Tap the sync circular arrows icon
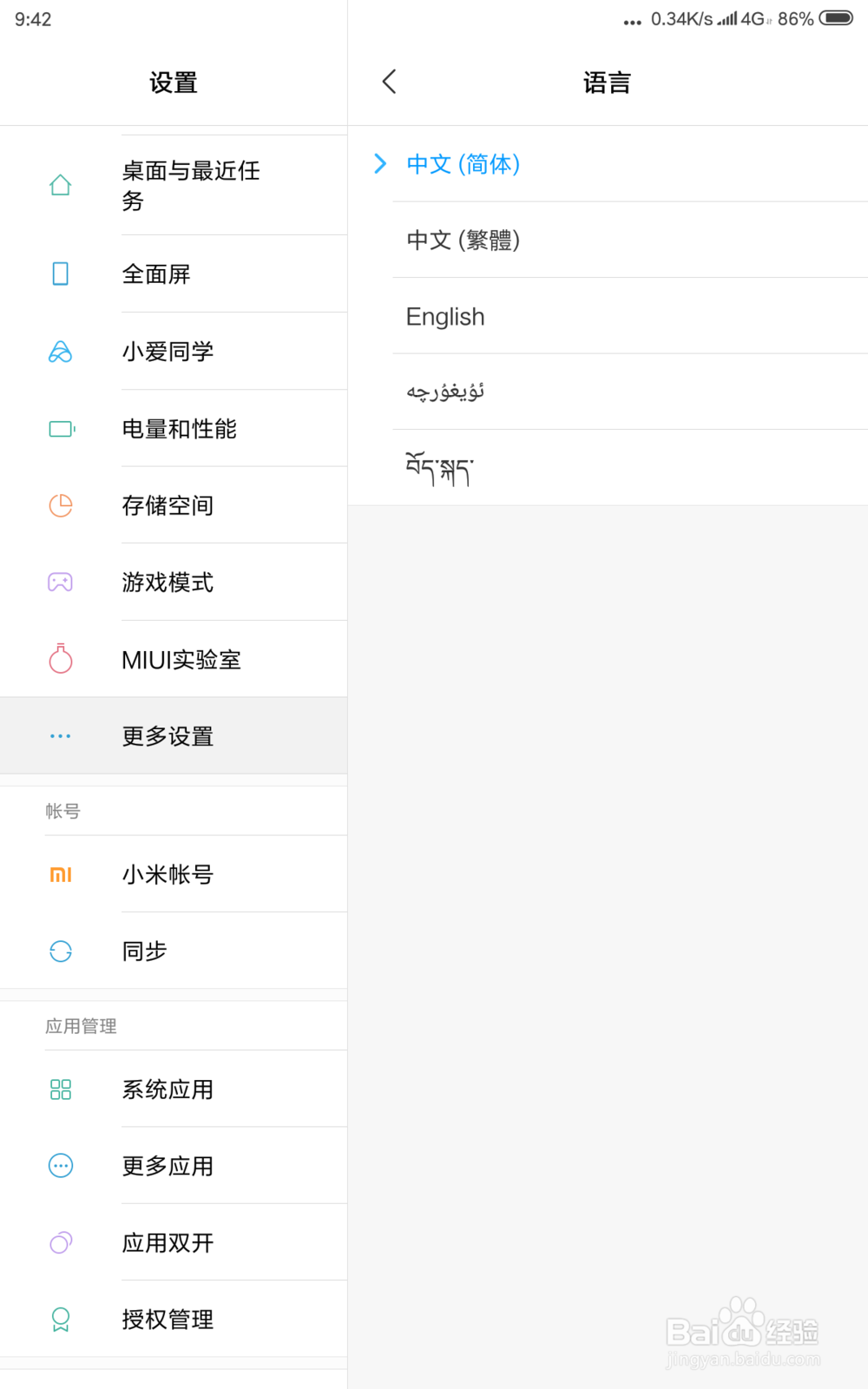 (61, 951)
